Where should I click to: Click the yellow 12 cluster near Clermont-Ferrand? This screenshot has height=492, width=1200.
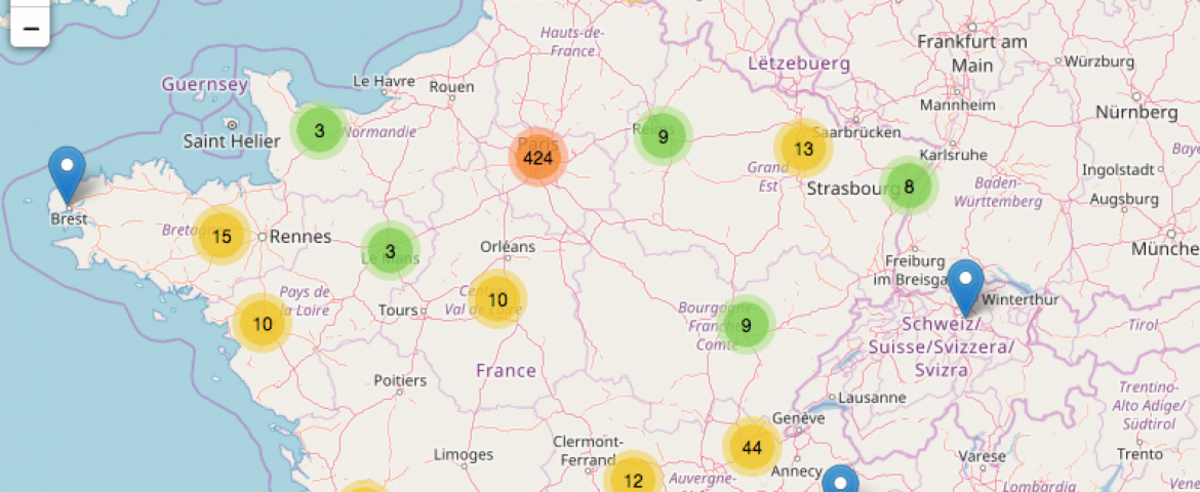click(633, 479)
